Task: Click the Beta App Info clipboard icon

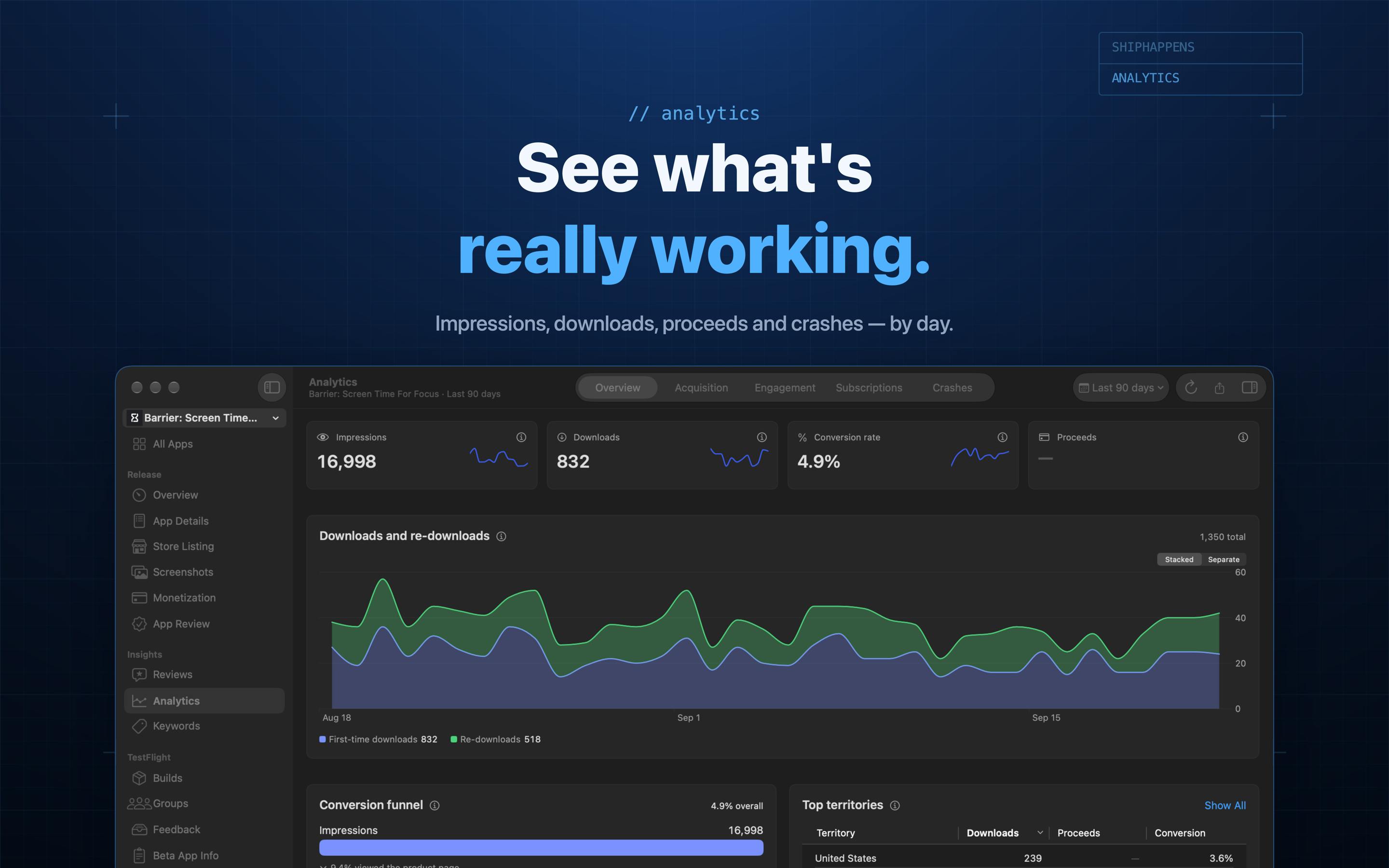Action: [x=139, y=855]
